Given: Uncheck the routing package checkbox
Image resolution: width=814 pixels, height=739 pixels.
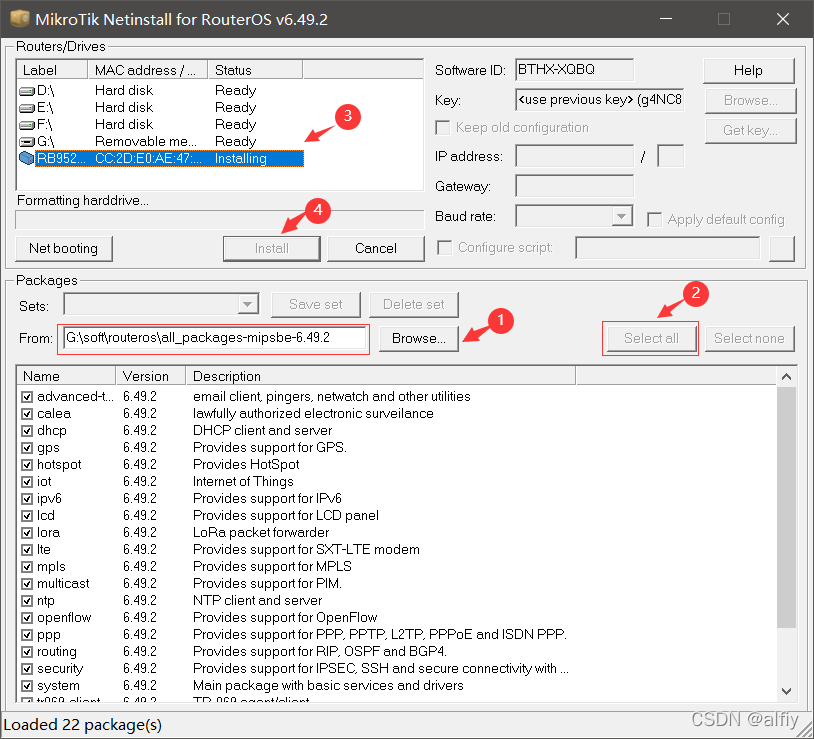Looking at the screenshot, I should pos(27,652).
